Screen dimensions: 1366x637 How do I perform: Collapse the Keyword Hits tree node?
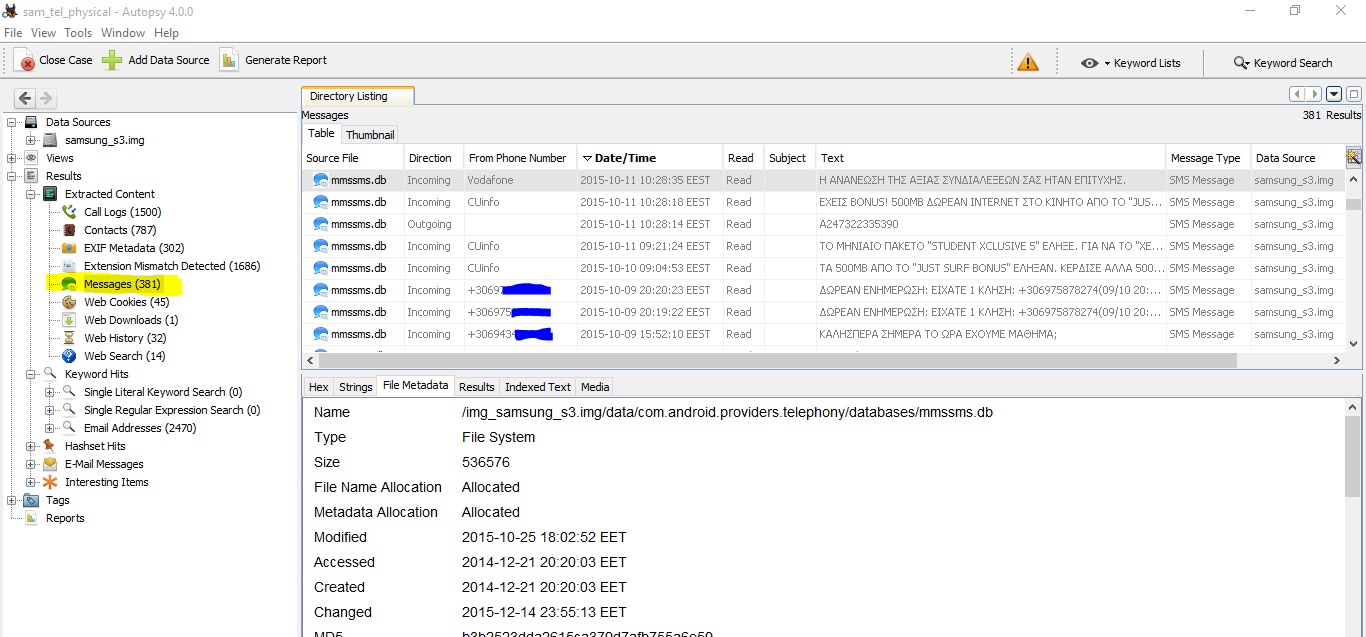point(31,374)
